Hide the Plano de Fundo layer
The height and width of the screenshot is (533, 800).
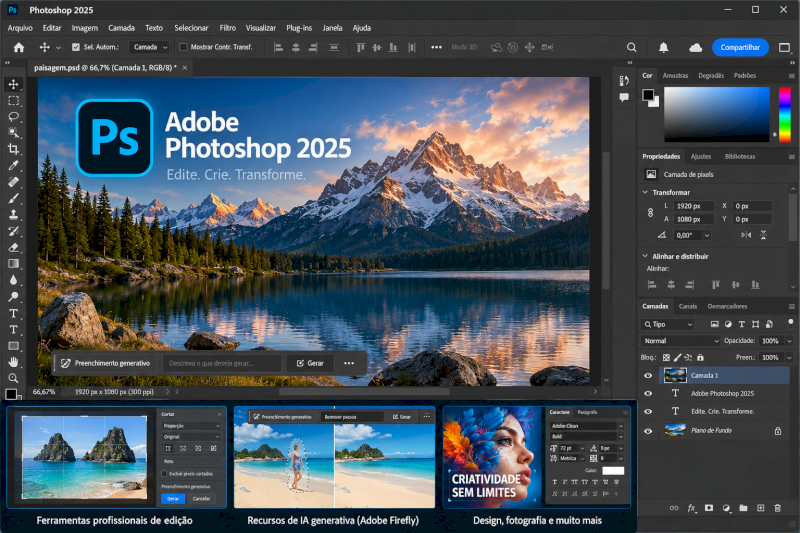(648, 430)
